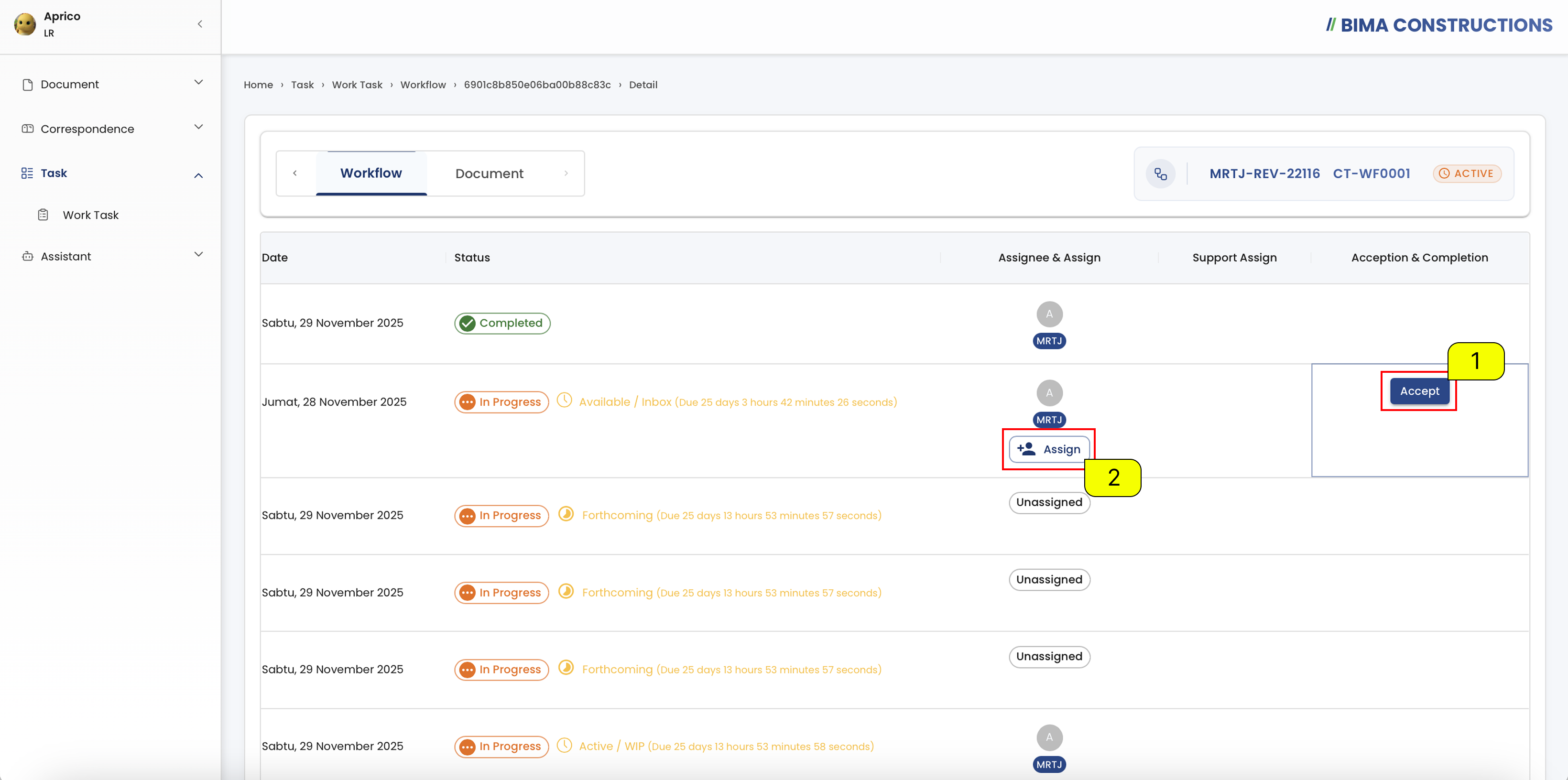Click the ACTIVE status badge

pos(1467,173)
